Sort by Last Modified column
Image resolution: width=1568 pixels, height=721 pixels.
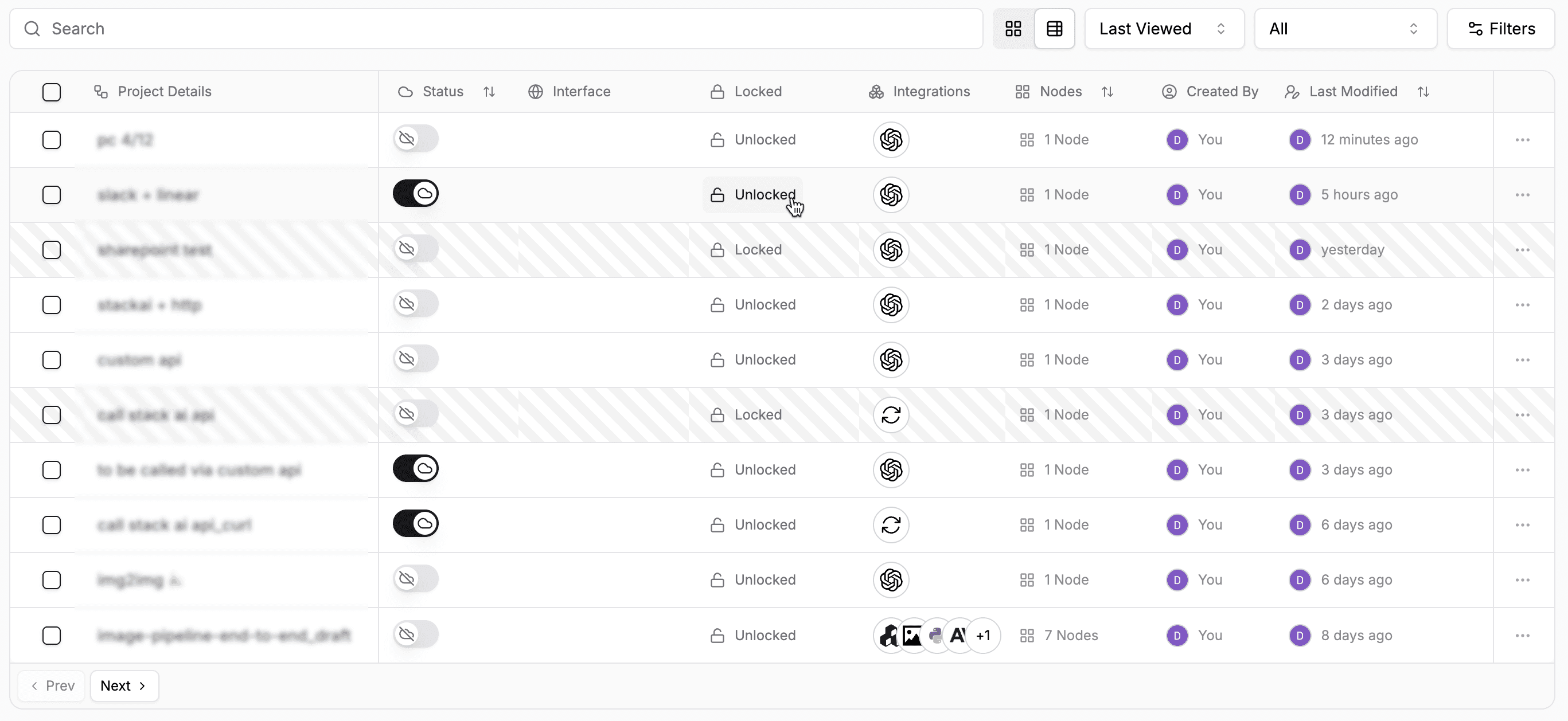1422,92
